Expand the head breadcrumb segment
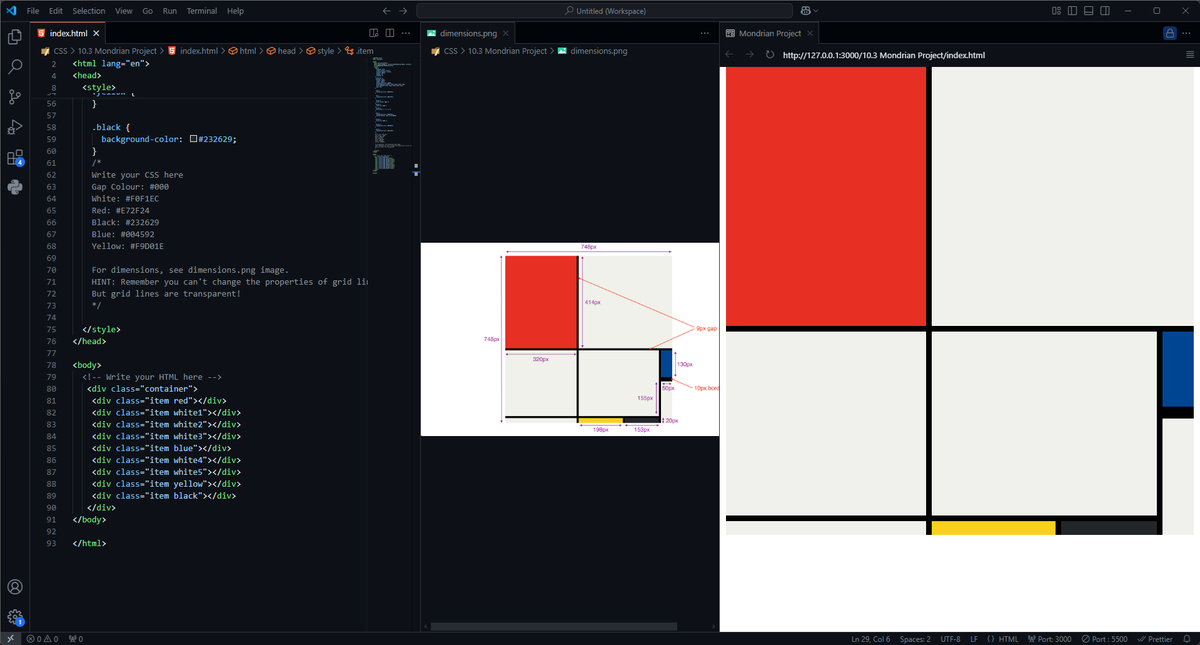The width and height of the screenshot is (1200, 645). coord(280,51)
